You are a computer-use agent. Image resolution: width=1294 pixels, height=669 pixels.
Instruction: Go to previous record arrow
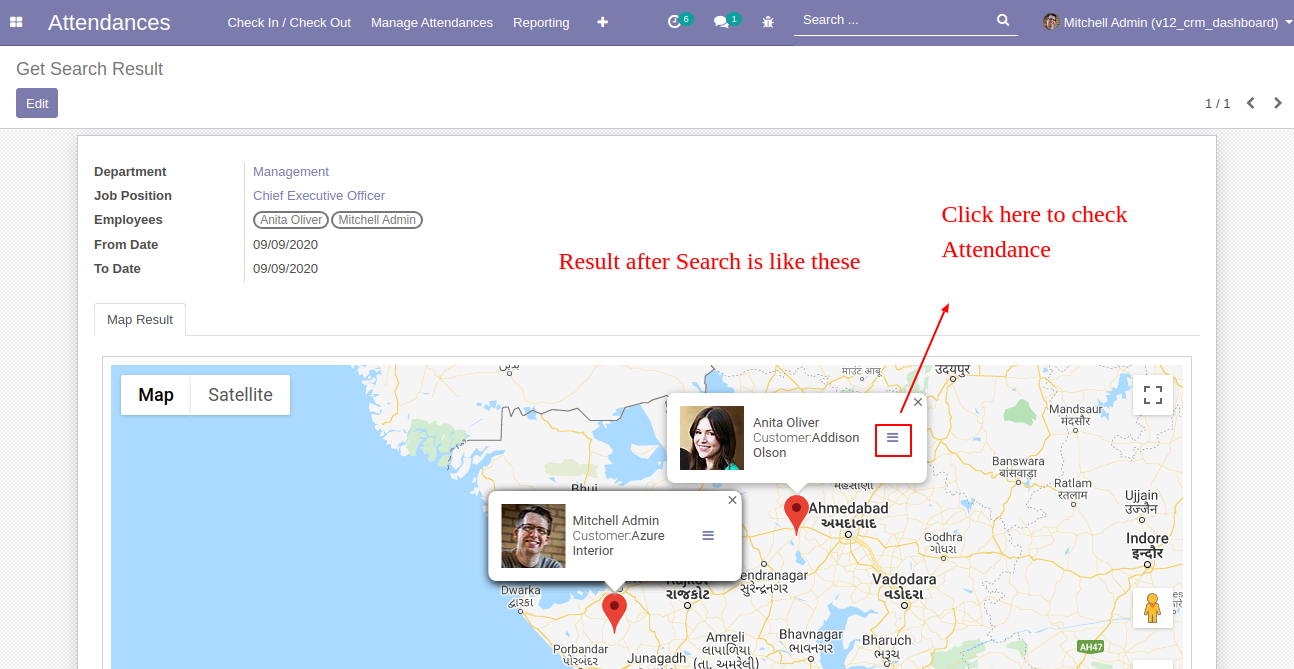(x=1250, y=103)
